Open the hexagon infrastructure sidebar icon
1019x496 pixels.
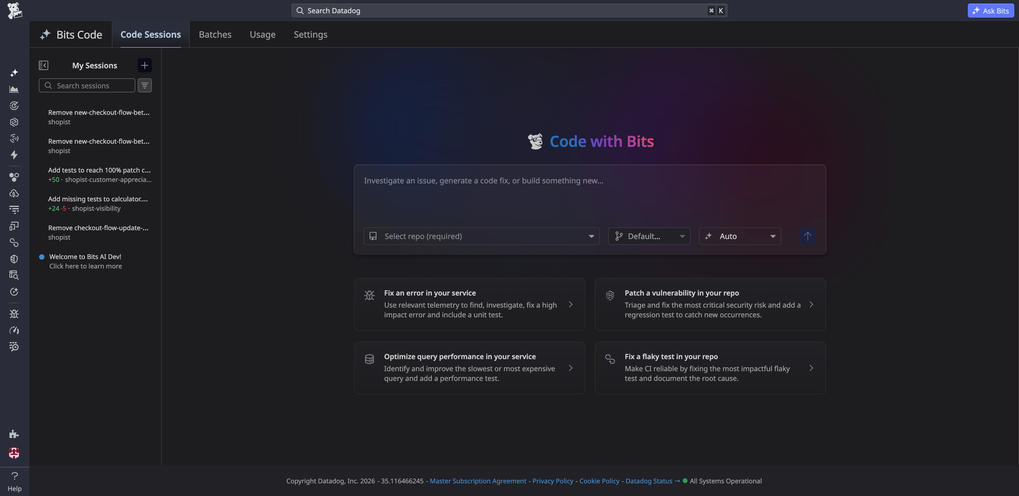click(14, 122)
